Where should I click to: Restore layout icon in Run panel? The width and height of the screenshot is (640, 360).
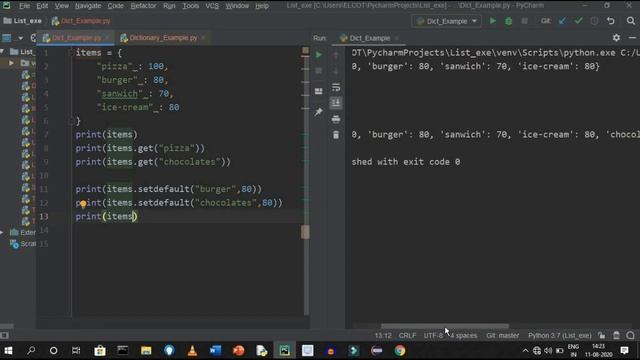tap(319, 91)
